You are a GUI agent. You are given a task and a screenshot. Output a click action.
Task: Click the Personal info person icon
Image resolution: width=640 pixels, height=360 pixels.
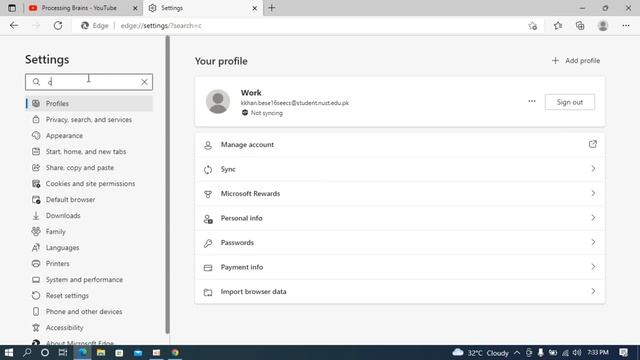coord(208,219)
